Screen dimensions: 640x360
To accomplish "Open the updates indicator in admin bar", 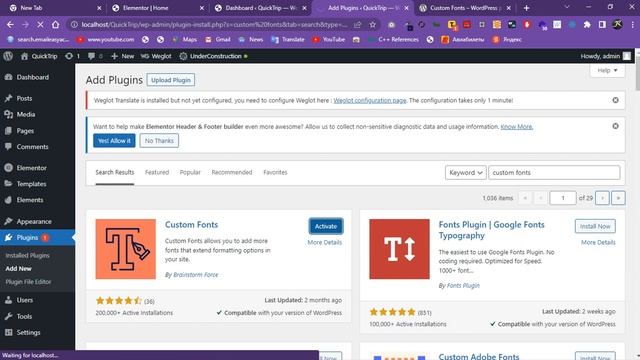I will click(72, 56).
